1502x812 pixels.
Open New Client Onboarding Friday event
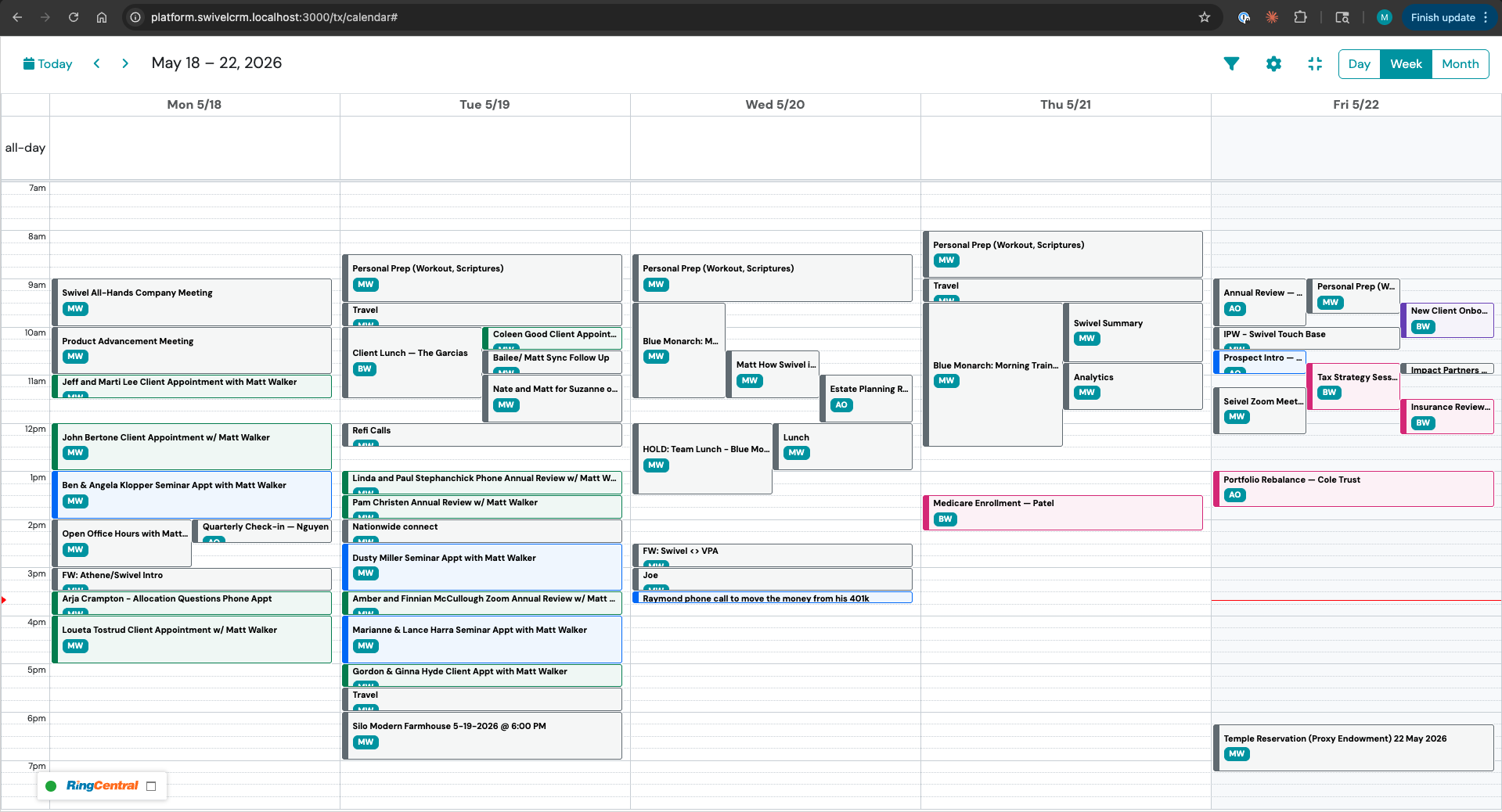(x=1447, y=320)
